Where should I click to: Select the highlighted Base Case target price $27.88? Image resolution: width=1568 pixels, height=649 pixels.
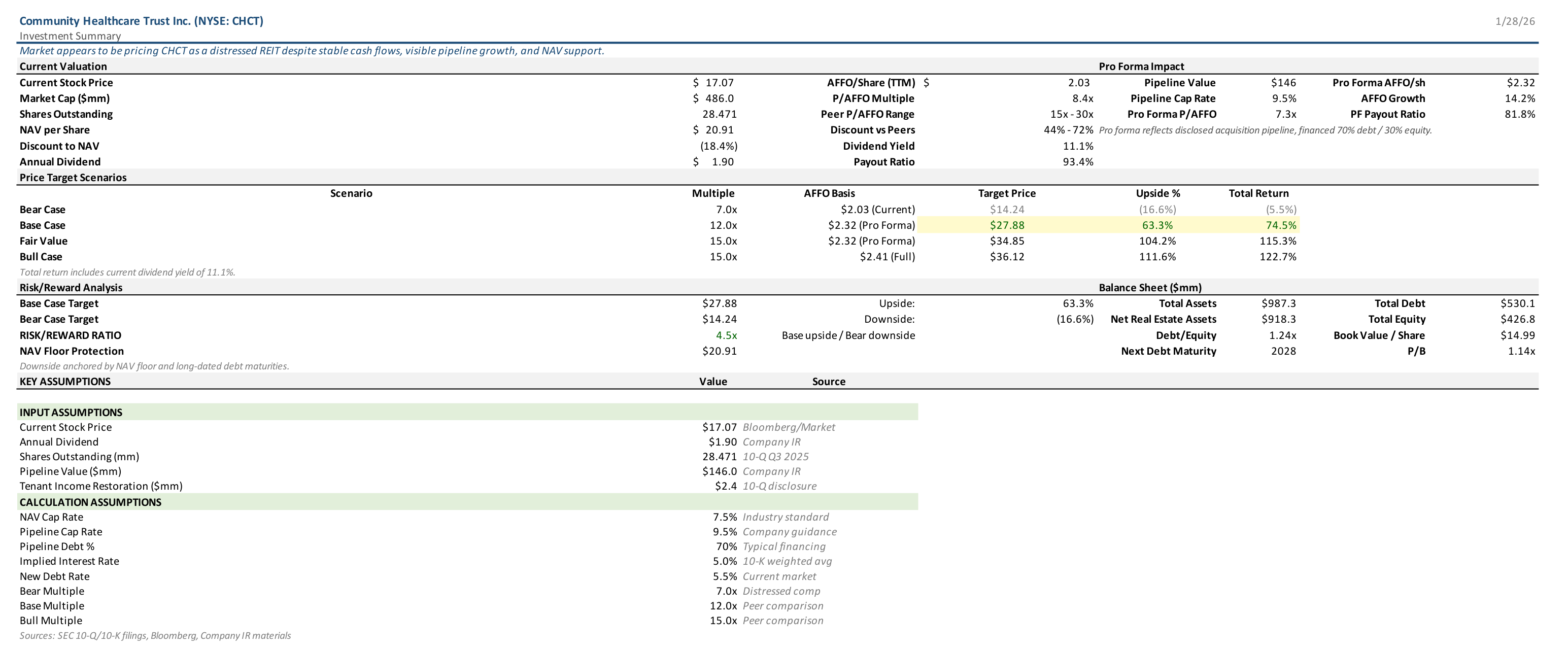tap(1007, 225)
